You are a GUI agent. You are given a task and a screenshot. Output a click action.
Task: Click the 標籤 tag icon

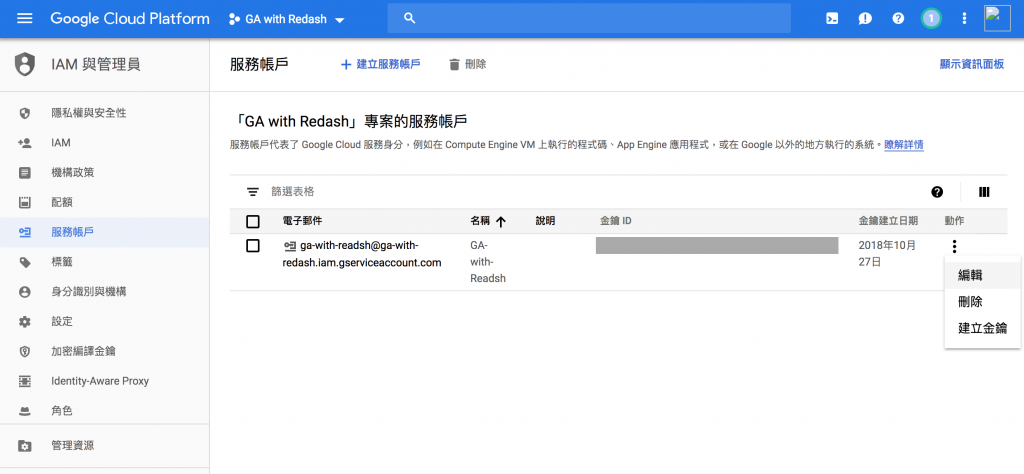point(25,262)
